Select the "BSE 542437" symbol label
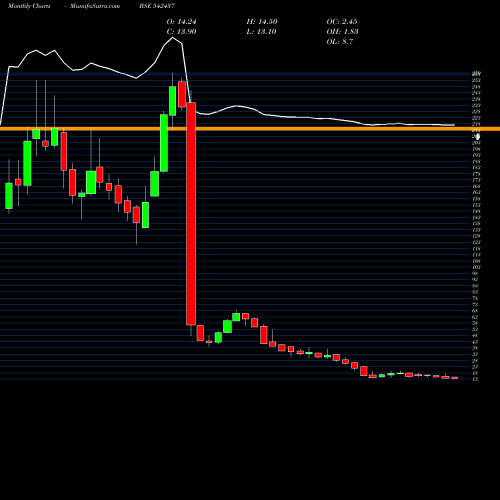The width and height of the screenshot is (500, 500). tap(157, 6)
